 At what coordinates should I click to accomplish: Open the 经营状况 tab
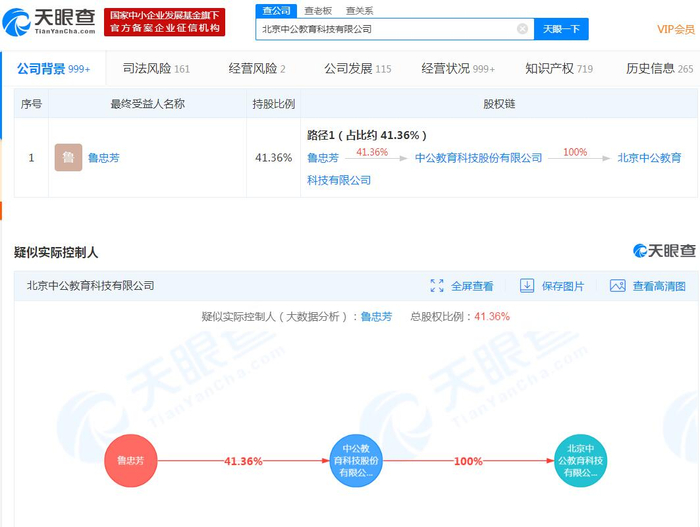(458, 69)
